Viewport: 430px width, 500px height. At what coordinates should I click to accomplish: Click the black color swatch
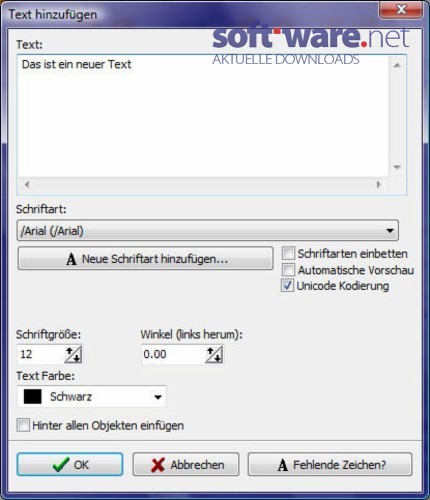pos(33,397)
